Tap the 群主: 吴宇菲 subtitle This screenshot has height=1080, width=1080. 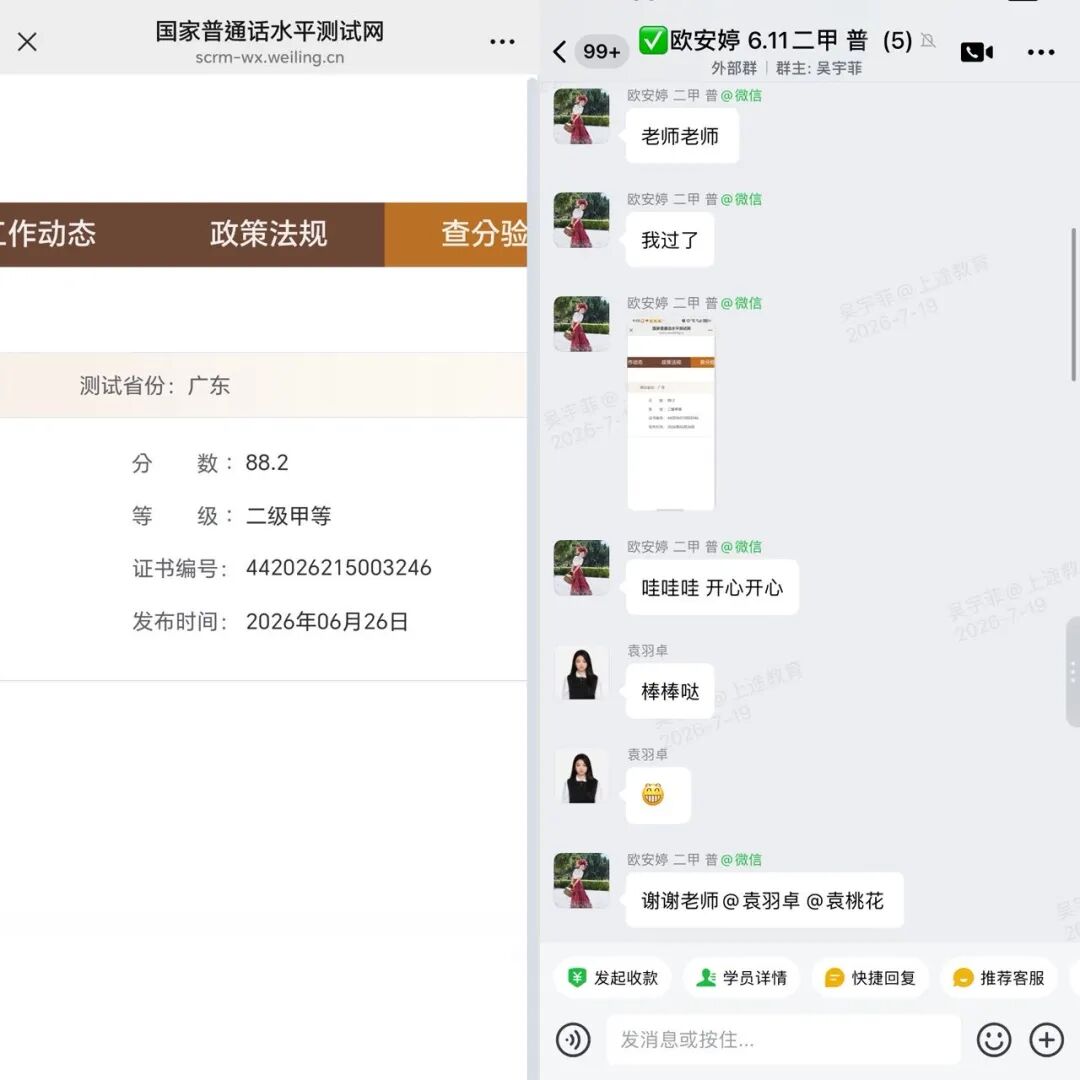[819, 68]
